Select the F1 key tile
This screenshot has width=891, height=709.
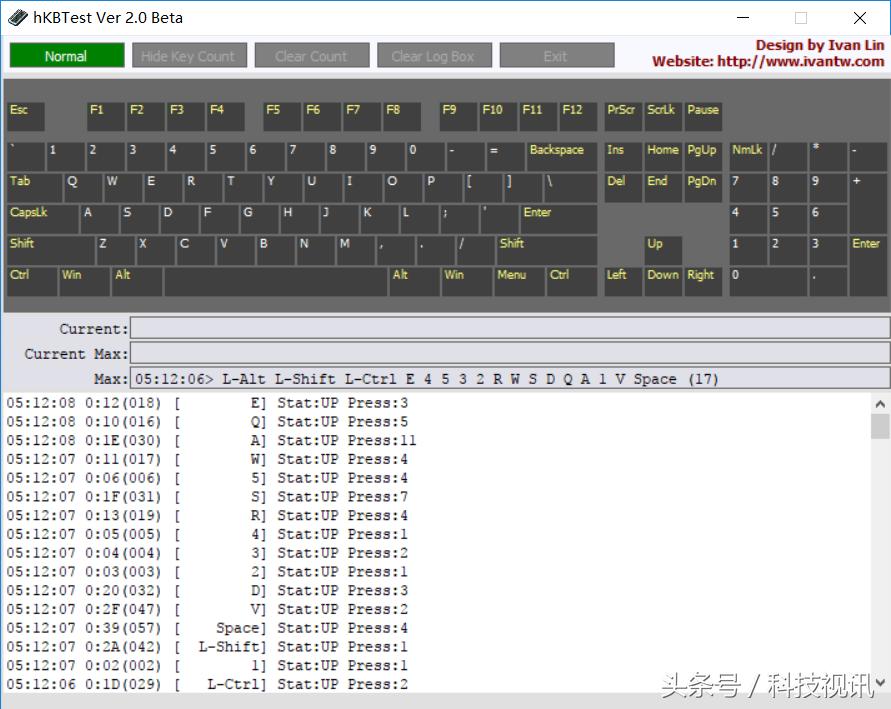[x=106, y=116]
